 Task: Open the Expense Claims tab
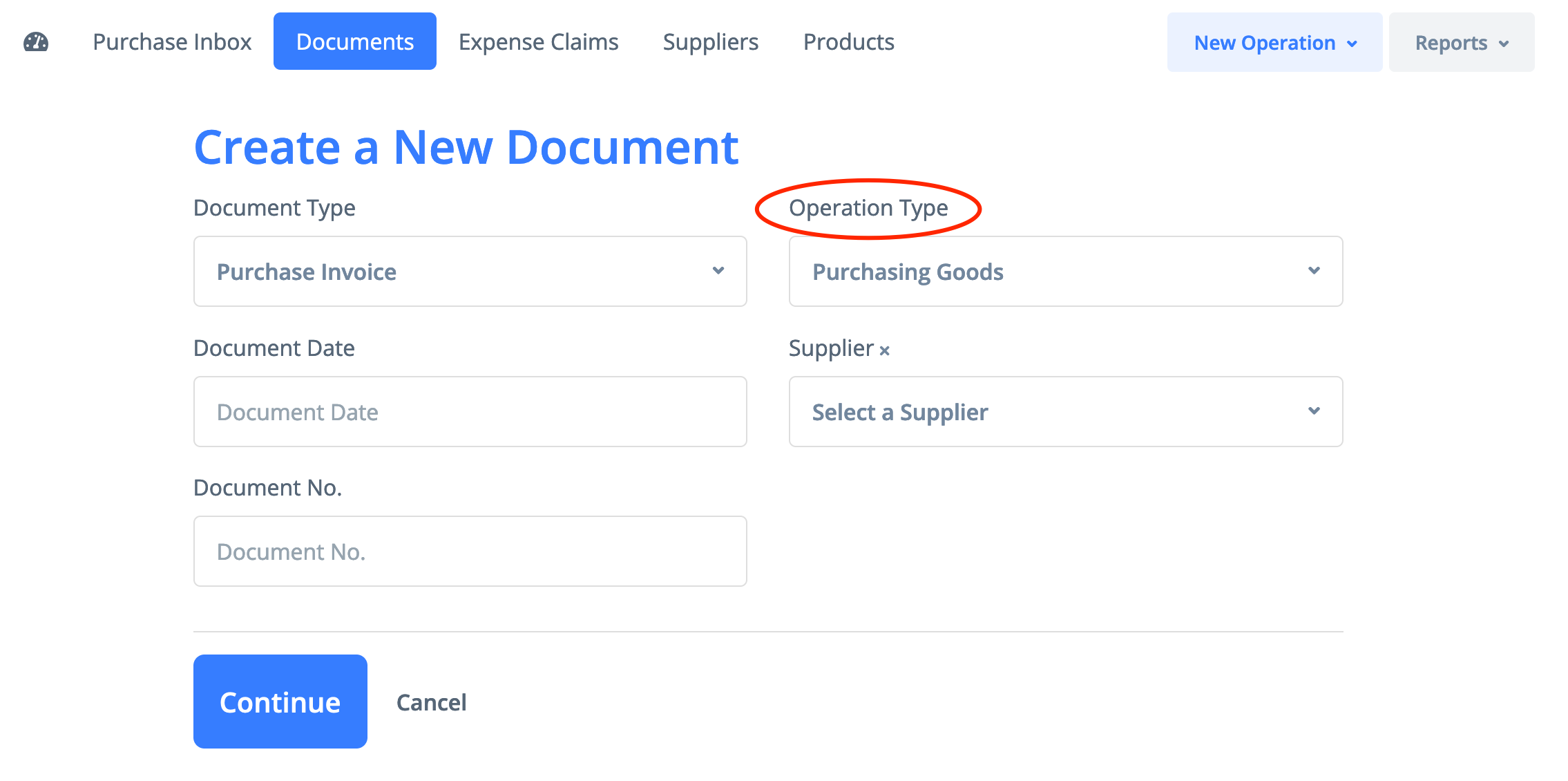click(x=539, y=42)
